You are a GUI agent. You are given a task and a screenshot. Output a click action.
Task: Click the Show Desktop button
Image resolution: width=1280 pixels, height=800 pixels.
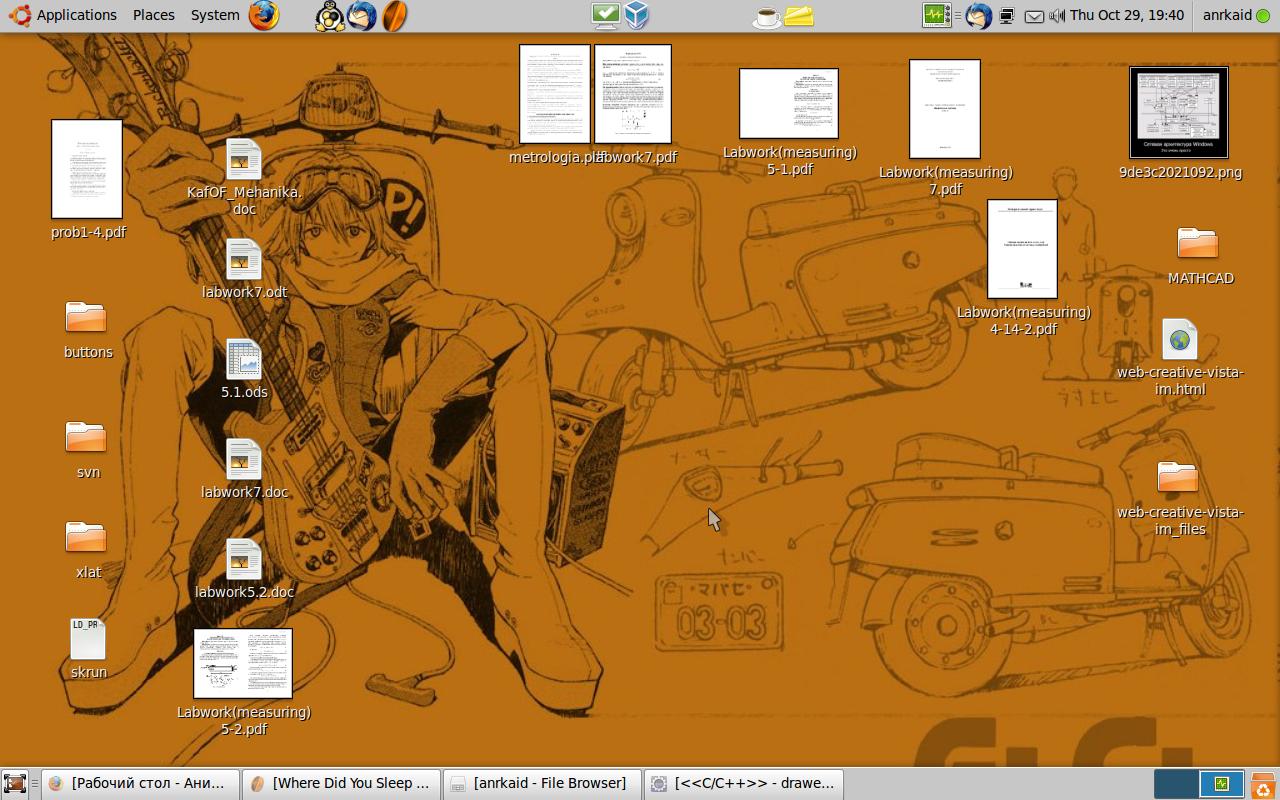click(14, 784)
